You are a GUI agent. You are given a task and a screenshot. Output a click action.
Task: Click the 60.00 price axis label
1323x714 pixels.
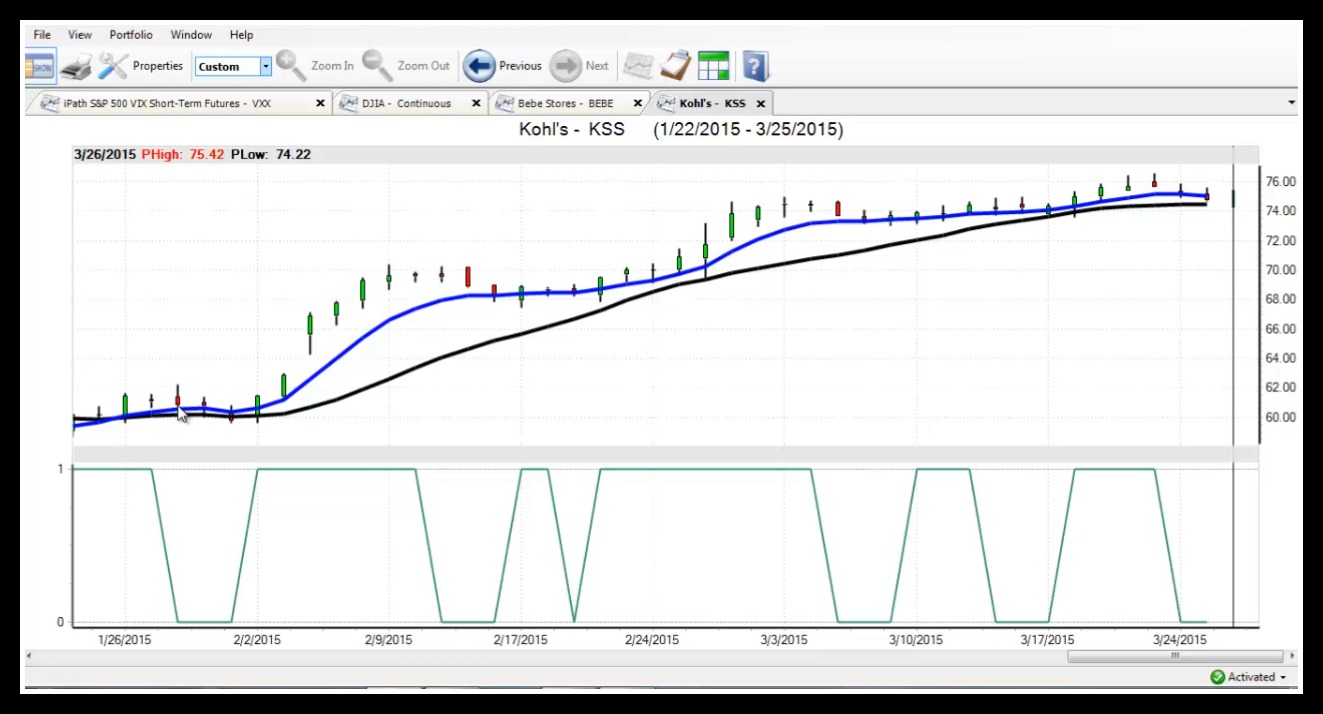point(1281,417)
